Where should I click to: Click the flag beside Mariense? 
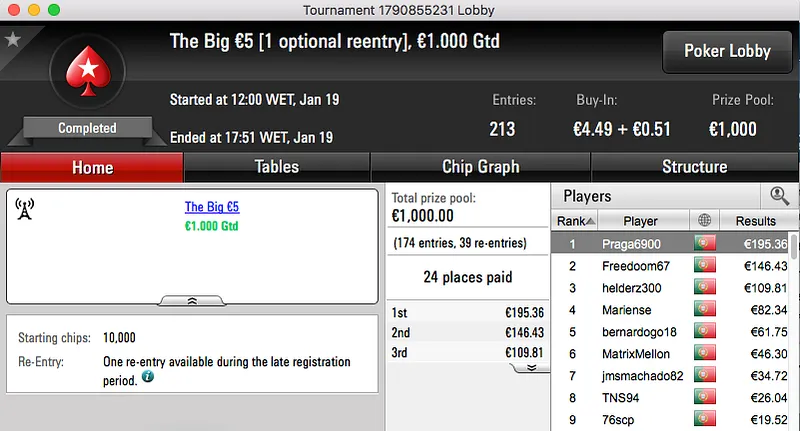pos(704,310)
